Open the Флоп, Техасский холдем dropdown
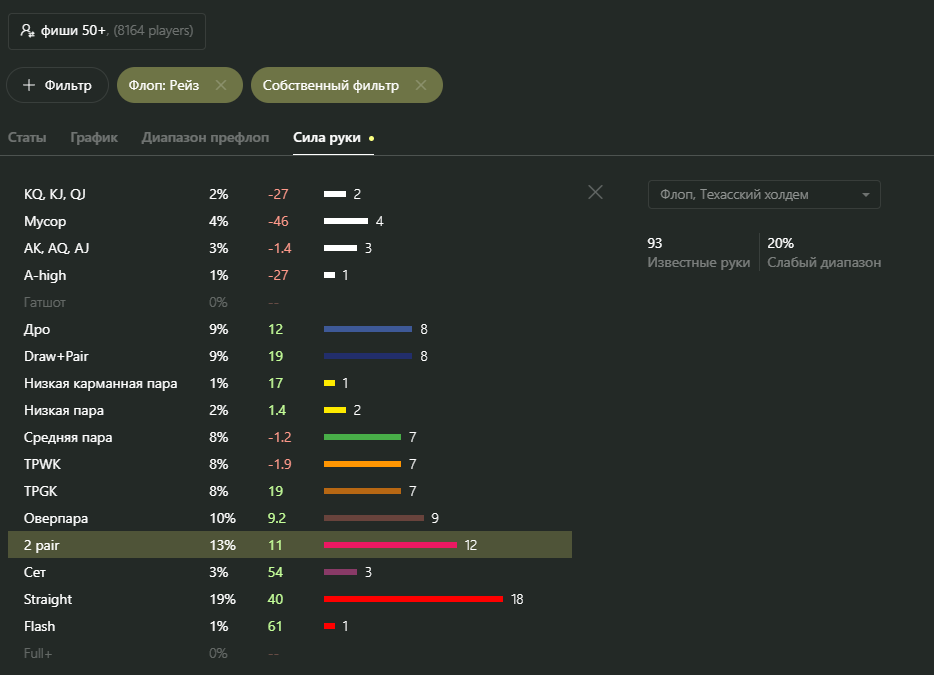This screenshot has width=934, height=675. pos(763,195)
